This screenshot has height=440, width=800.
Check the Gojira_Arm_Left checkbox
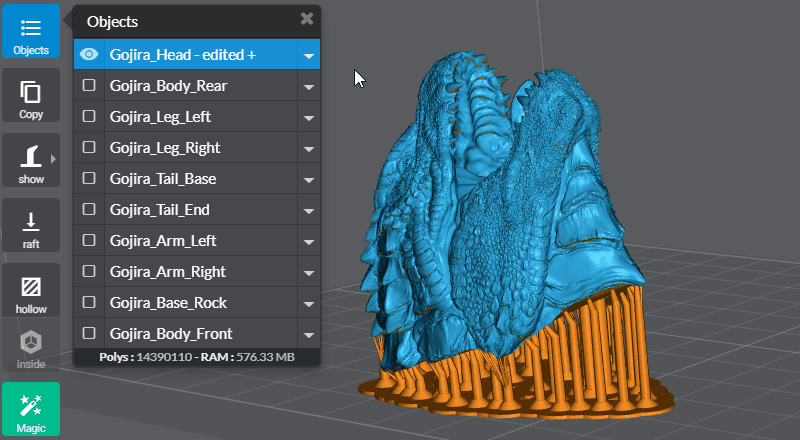(89, 240)
